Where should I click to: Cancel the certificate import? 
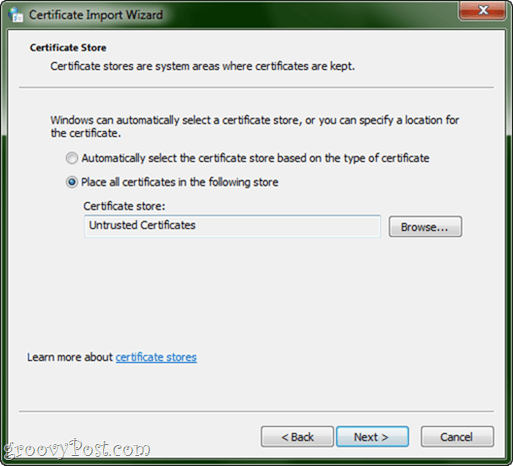[457, 437]
